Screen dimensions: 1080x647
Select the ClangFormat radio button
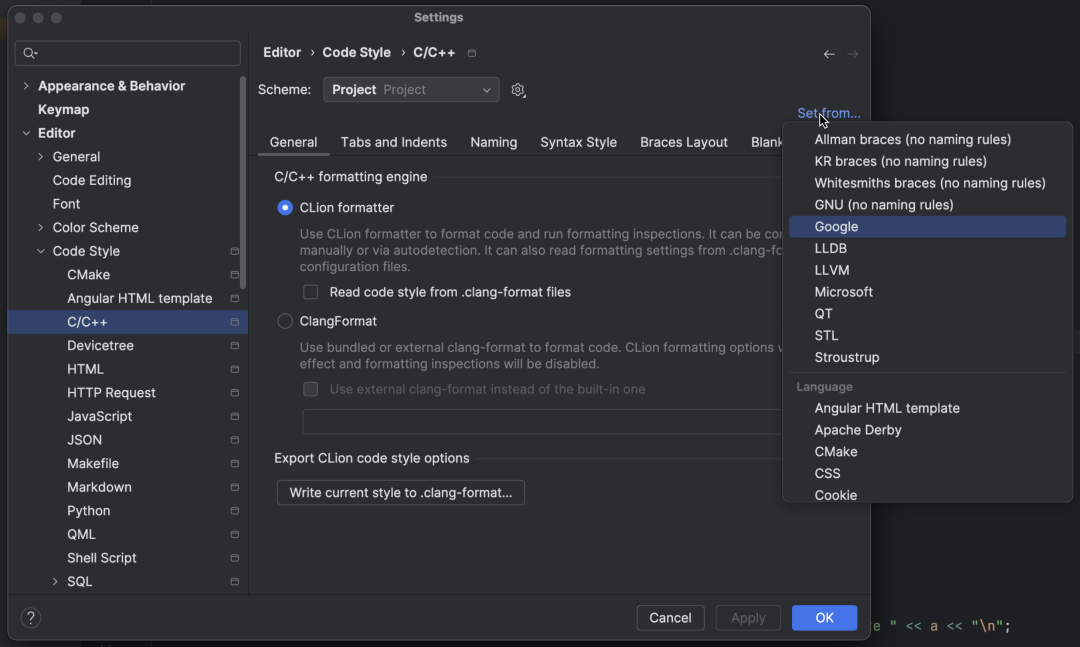[285, 321]
